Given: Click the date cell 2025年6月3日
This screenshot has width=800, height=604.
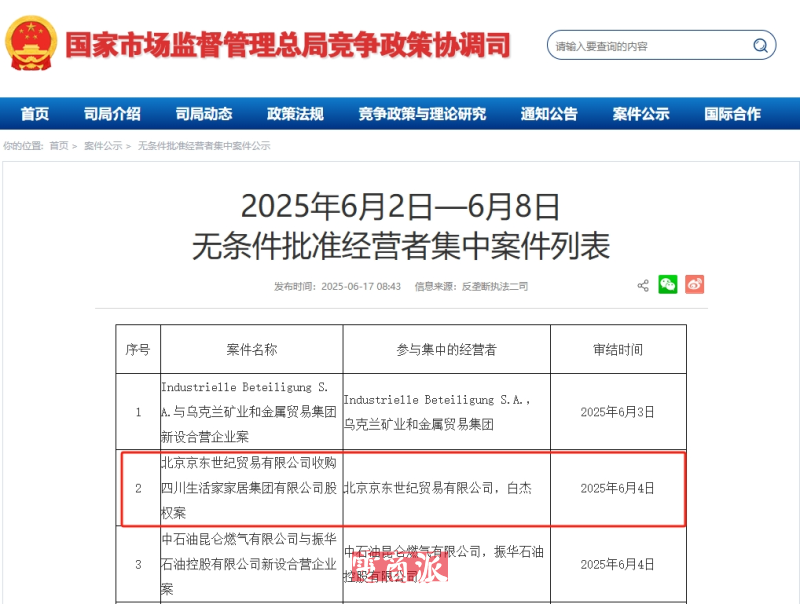Looking at the screenshot, I should point(618,412).
